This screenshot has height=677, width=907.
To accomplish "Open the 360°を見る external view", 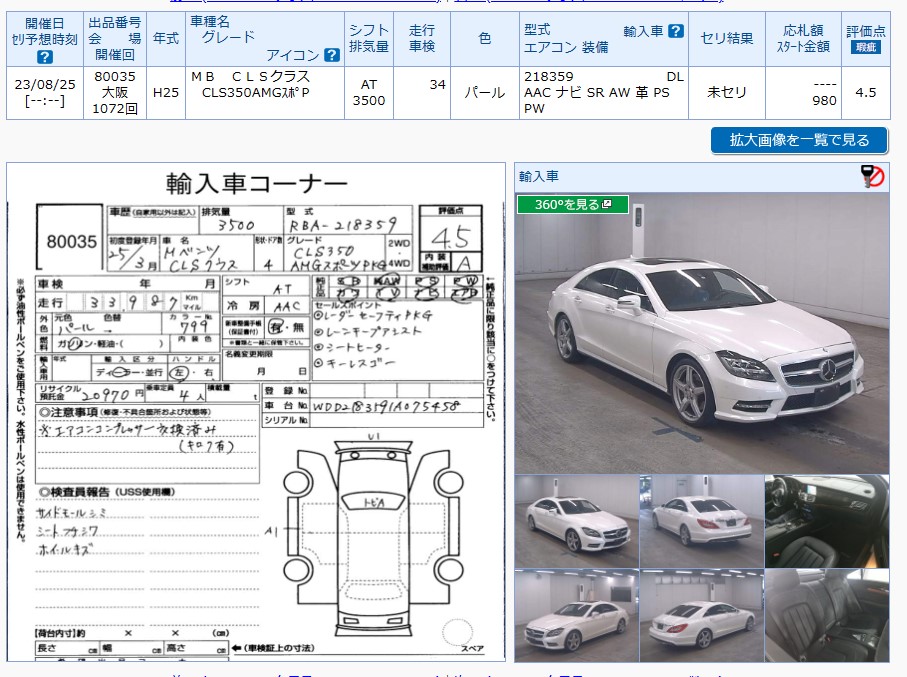I will [573, 204].
